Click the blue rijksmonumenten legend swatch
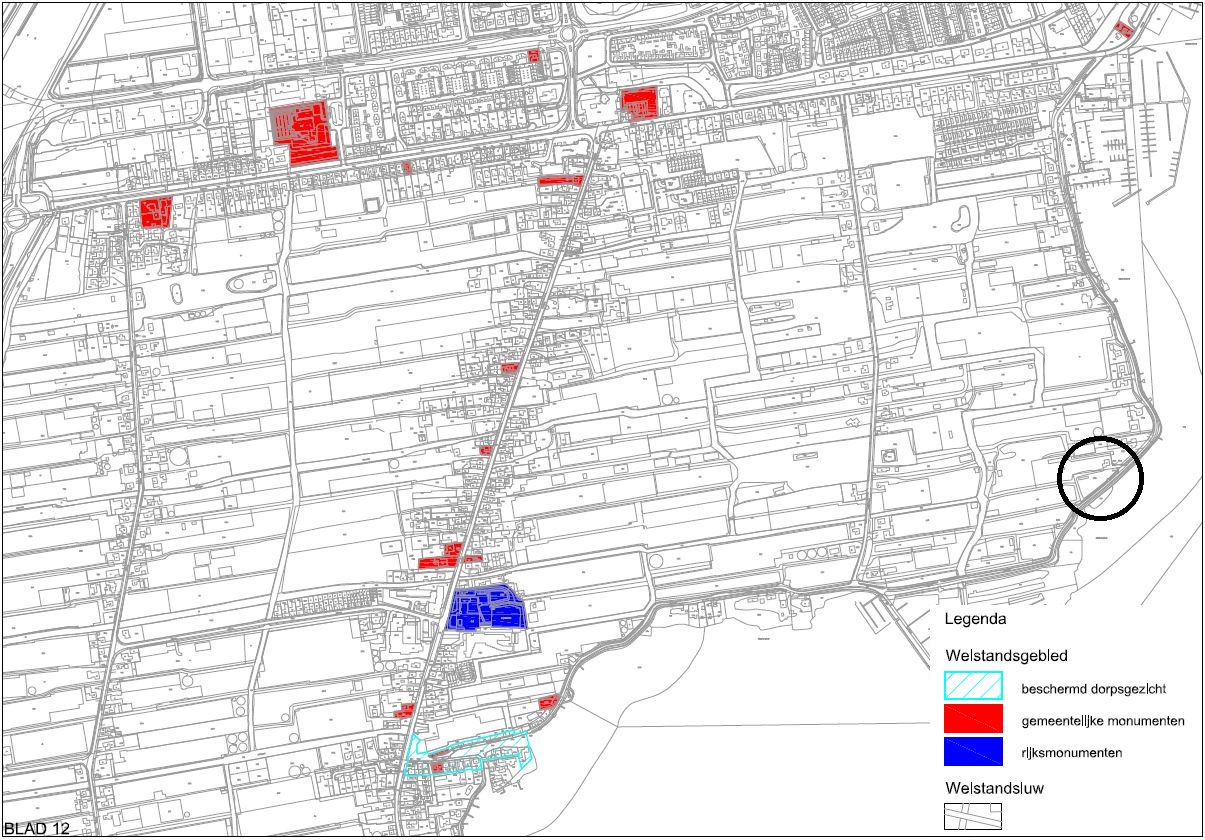Viewport: 1205px width, 840px height. (973, 751)
